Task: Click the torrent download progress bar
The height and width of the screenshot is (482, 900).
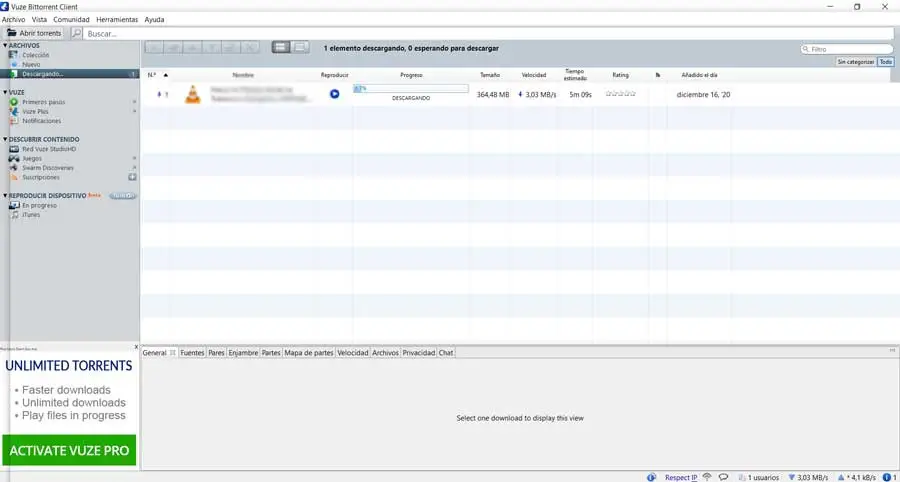Action: pos(410,89)
